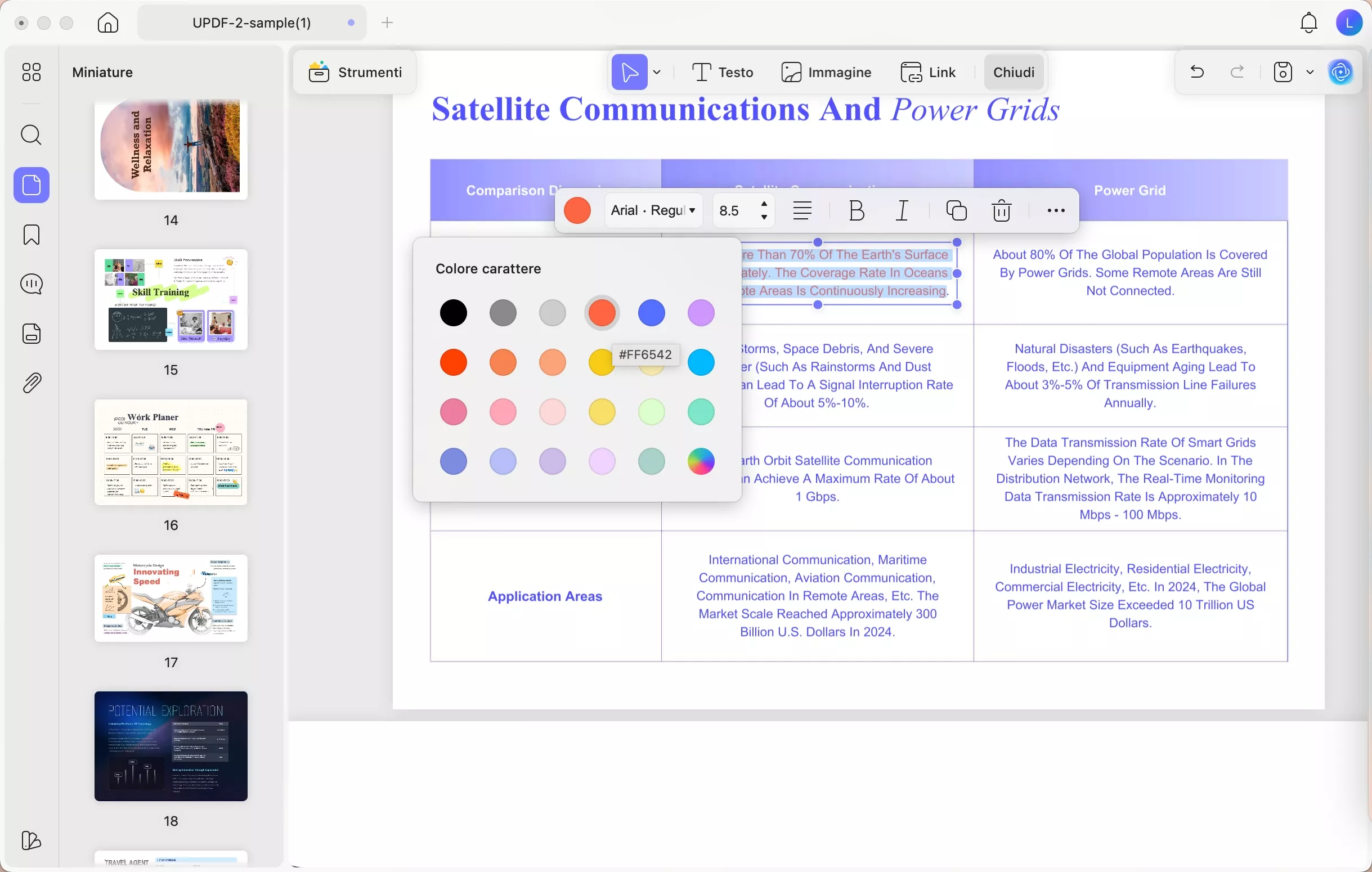Image resolution: width=1372 pixels, height=872 pixels.
Task: Open the selection tool dropdown arrow
Action: coord(658,73)
